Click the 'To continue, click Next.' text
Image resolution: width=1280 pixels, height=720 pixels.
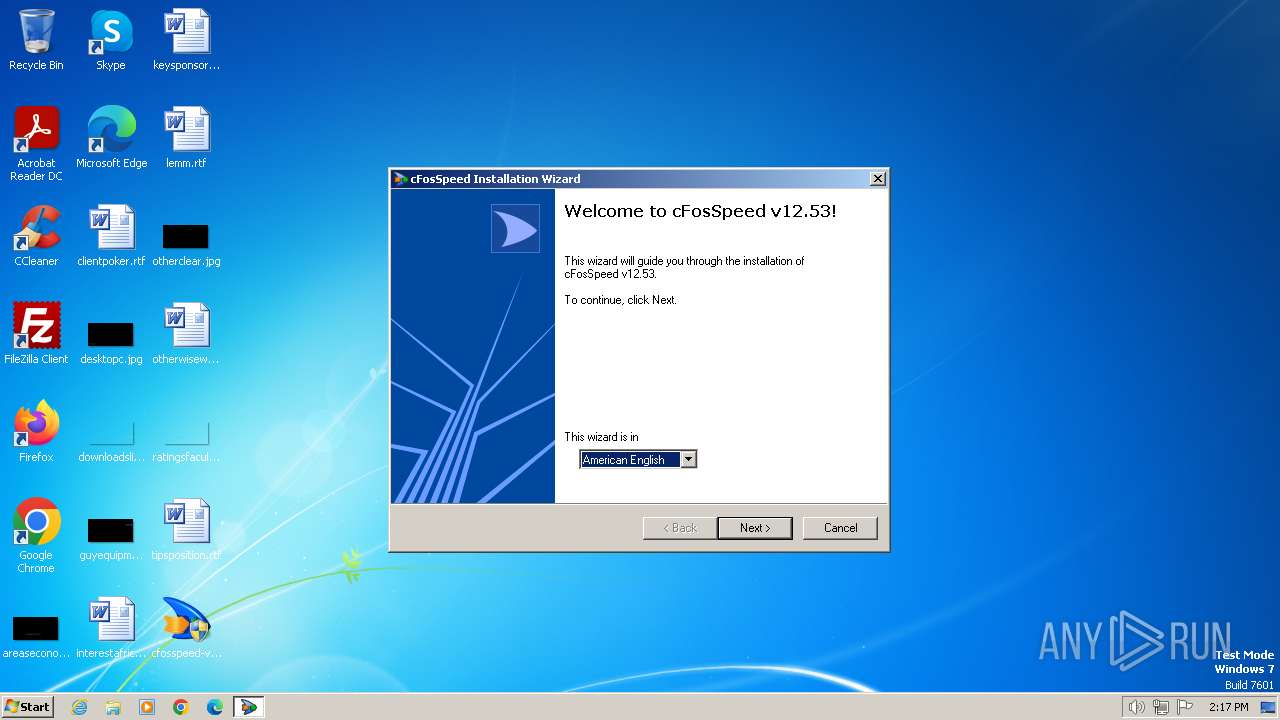point(620,300)
